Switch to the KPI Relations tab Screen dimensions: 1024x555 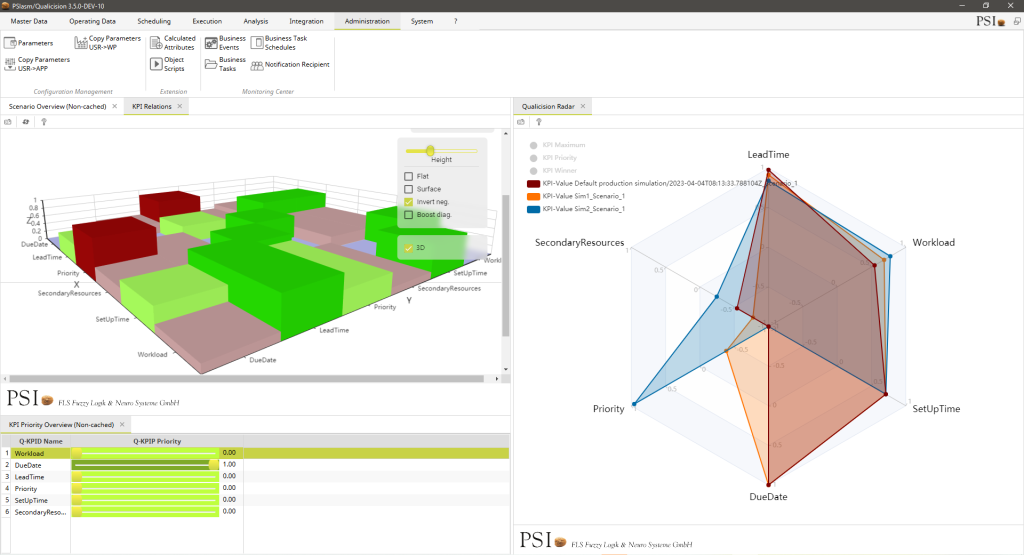(x=152, y=106)
